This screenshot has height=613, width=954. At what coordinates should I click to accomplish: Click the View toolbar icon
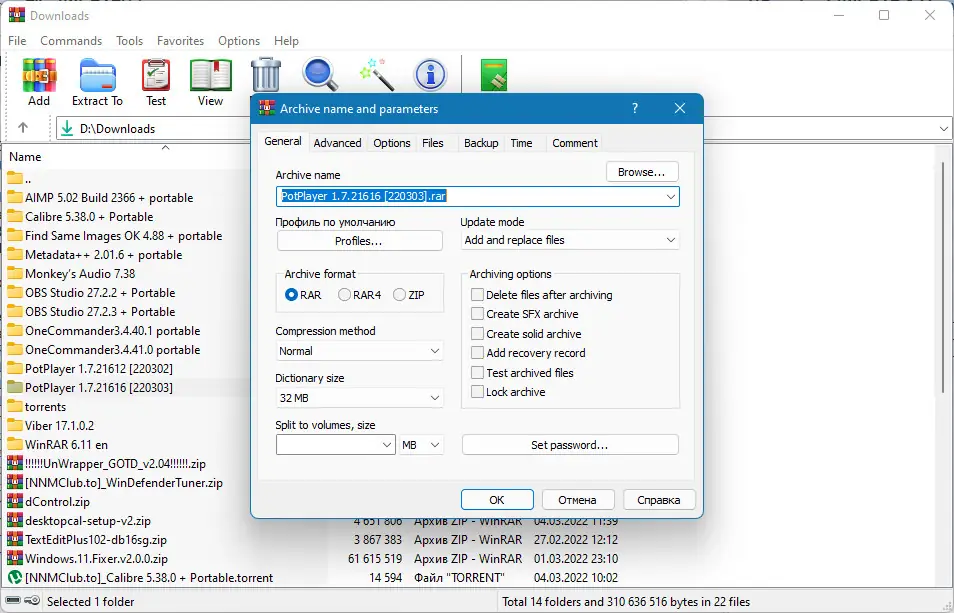[211, 75]
